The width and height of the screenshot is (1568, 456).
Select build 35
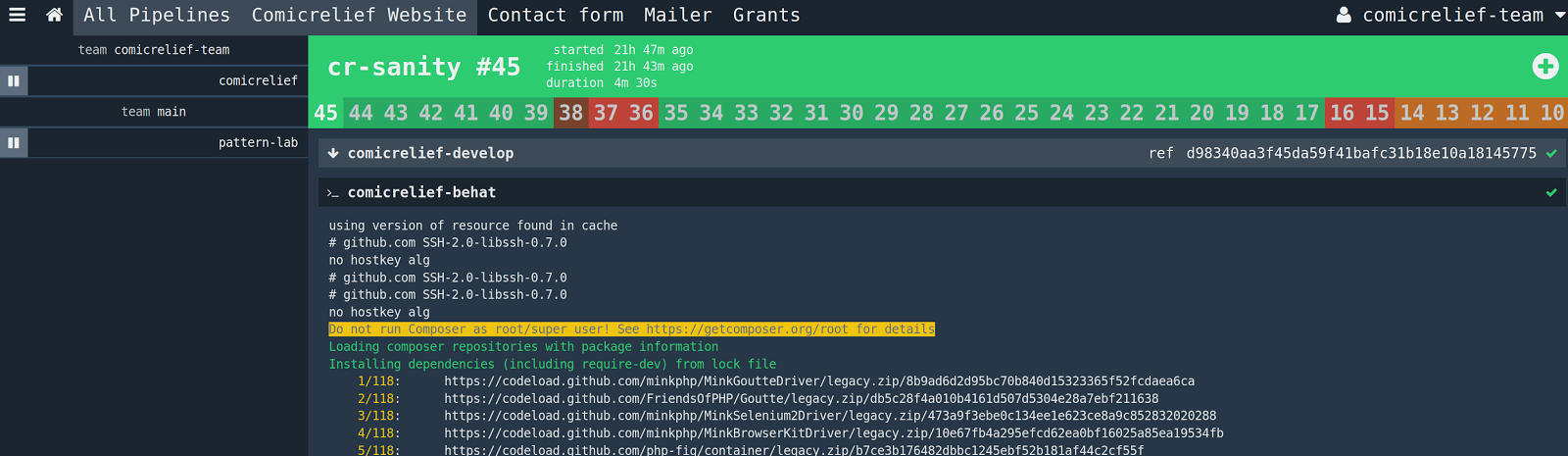pos(676,113)
